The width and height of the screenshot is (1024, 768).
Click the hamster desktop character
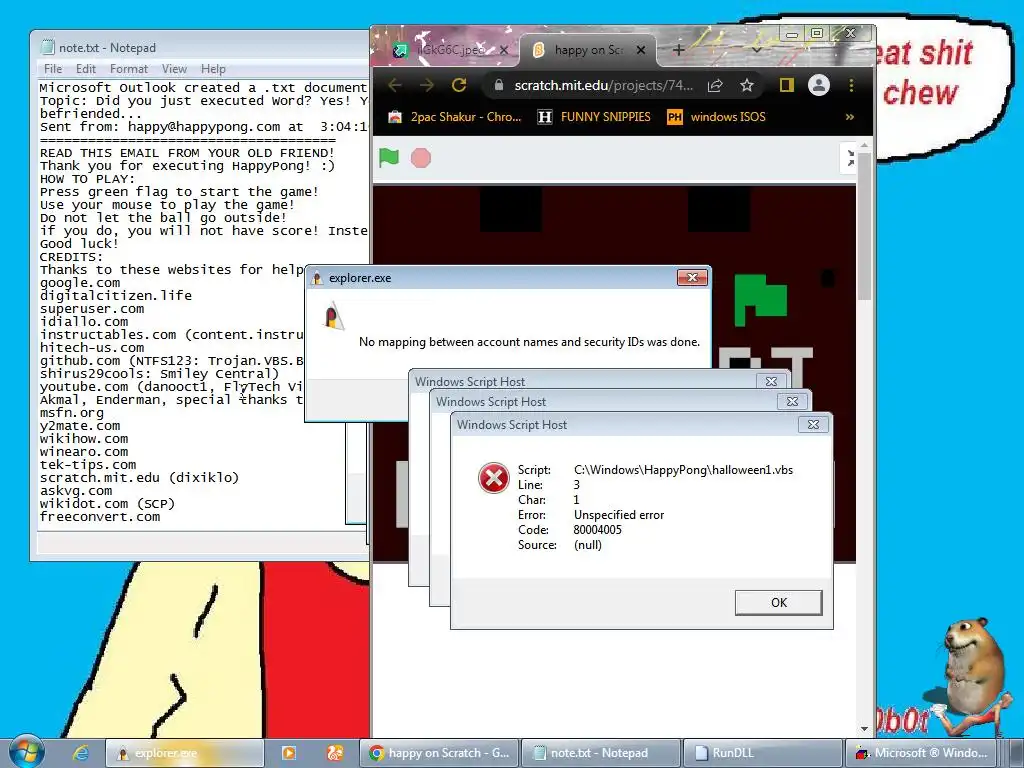973,669
